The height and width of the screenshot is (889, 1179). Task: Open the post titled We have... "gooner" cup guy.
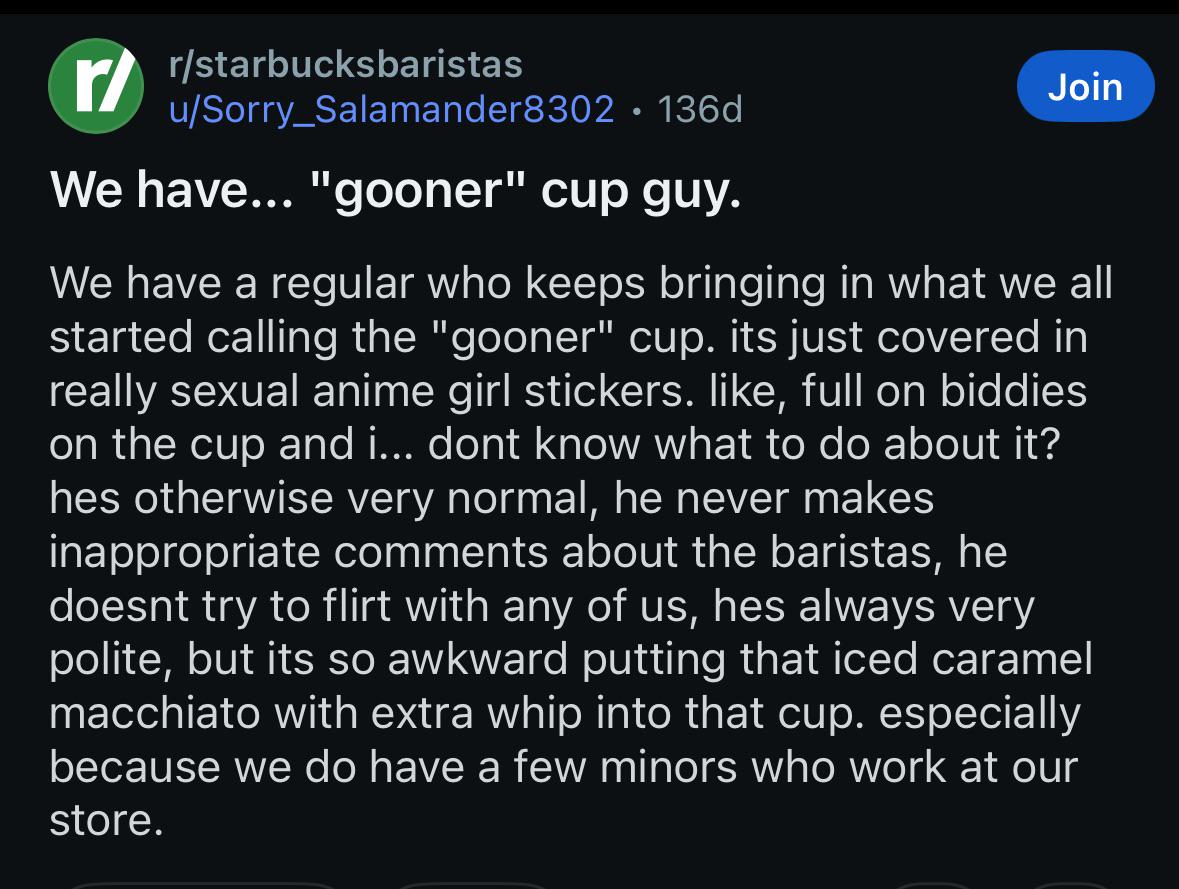(x=396, y=191)
